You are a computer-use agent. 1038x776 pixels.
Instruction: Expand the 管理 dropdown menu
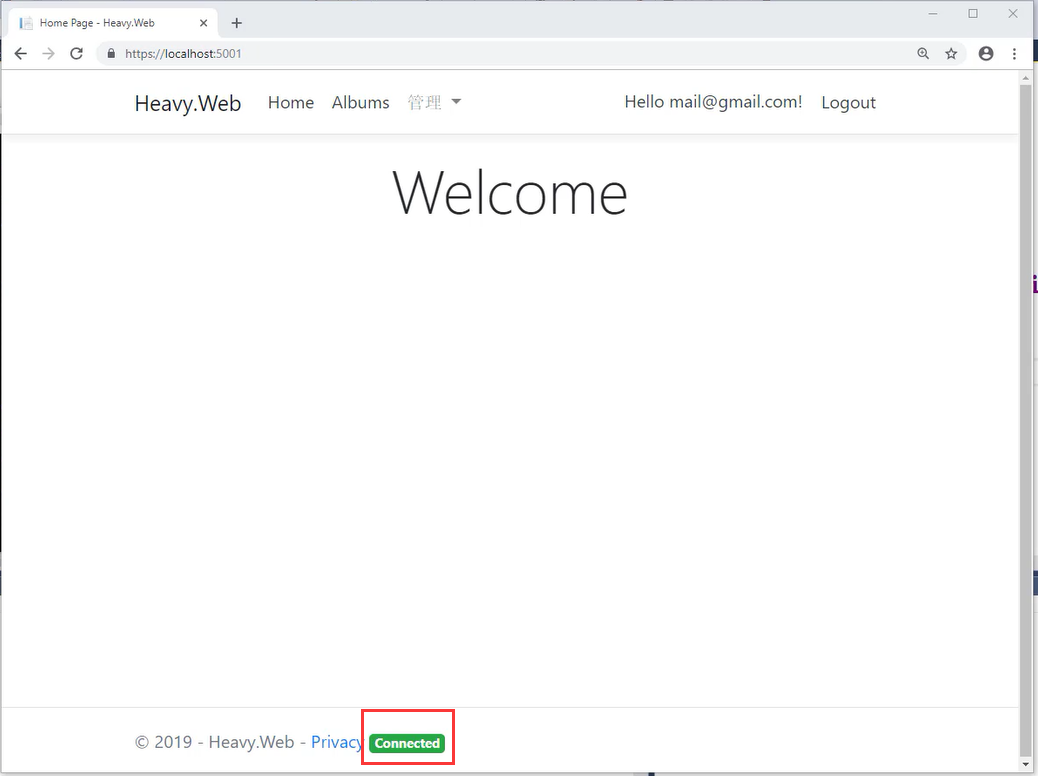pyautogui.click(x=434, y=102)
